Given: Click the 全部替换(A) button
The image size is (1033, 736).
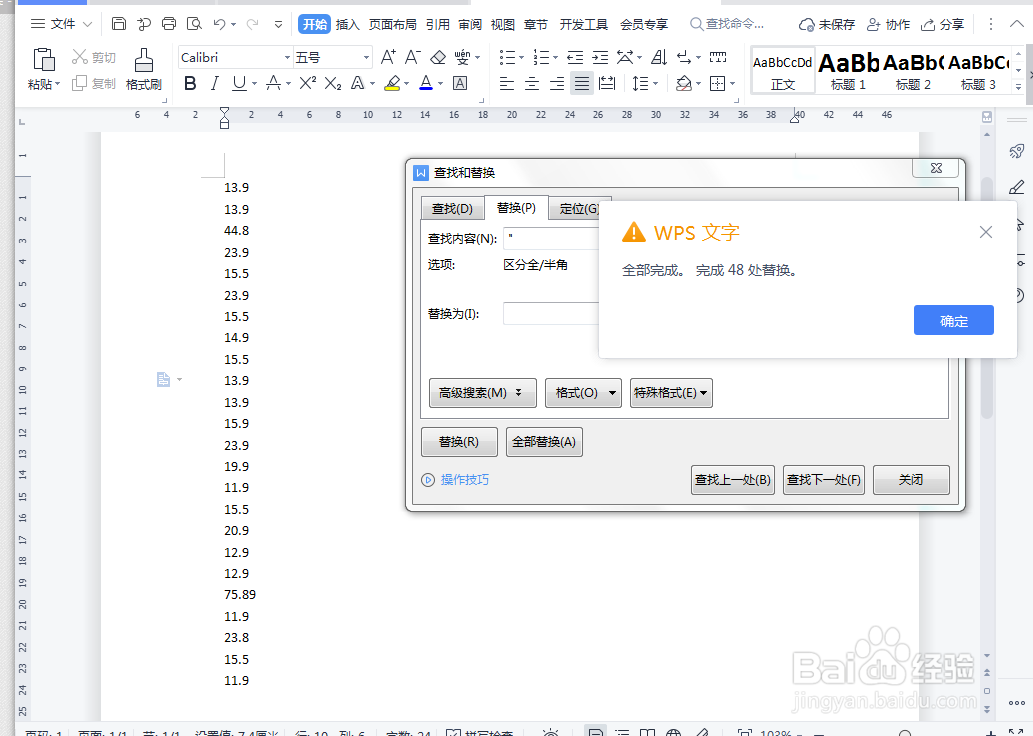Looking at the screenshot, I should point(544,441).
